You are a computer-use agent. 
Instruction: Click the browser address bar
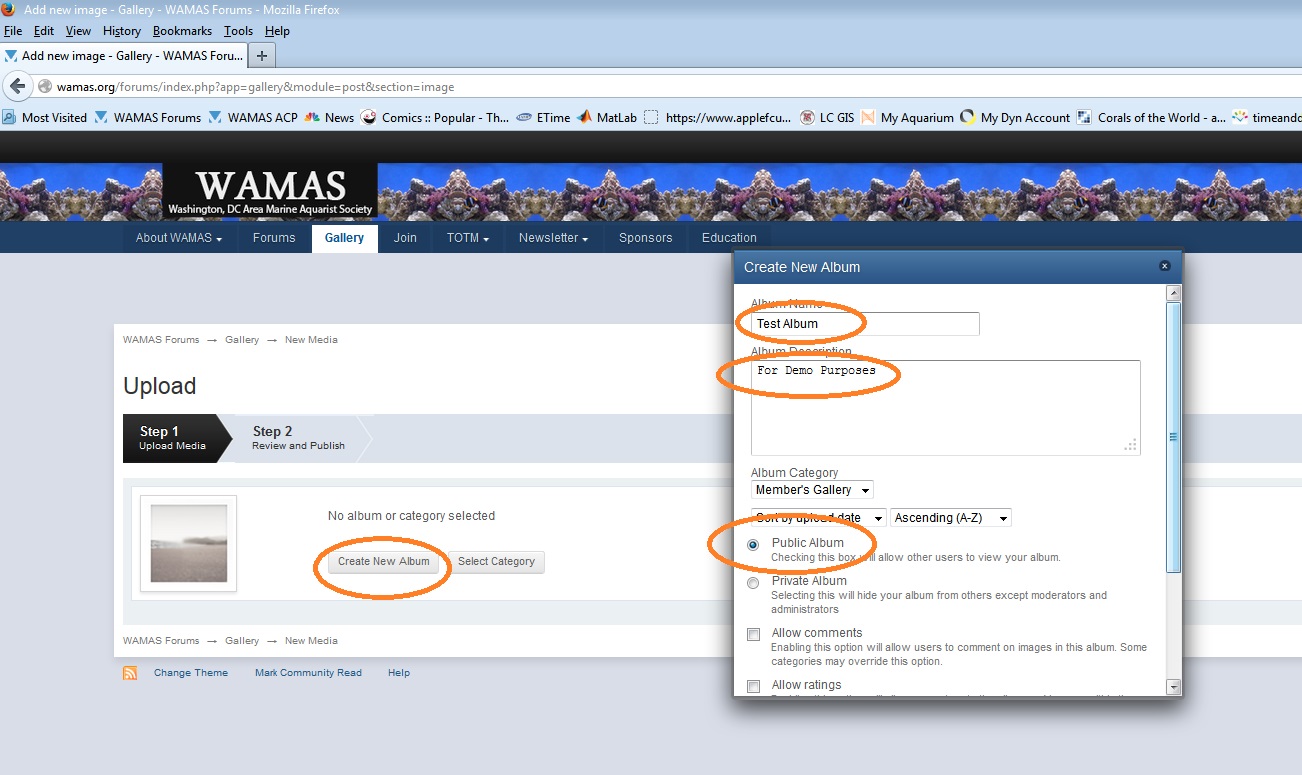(x=670, y=87)
